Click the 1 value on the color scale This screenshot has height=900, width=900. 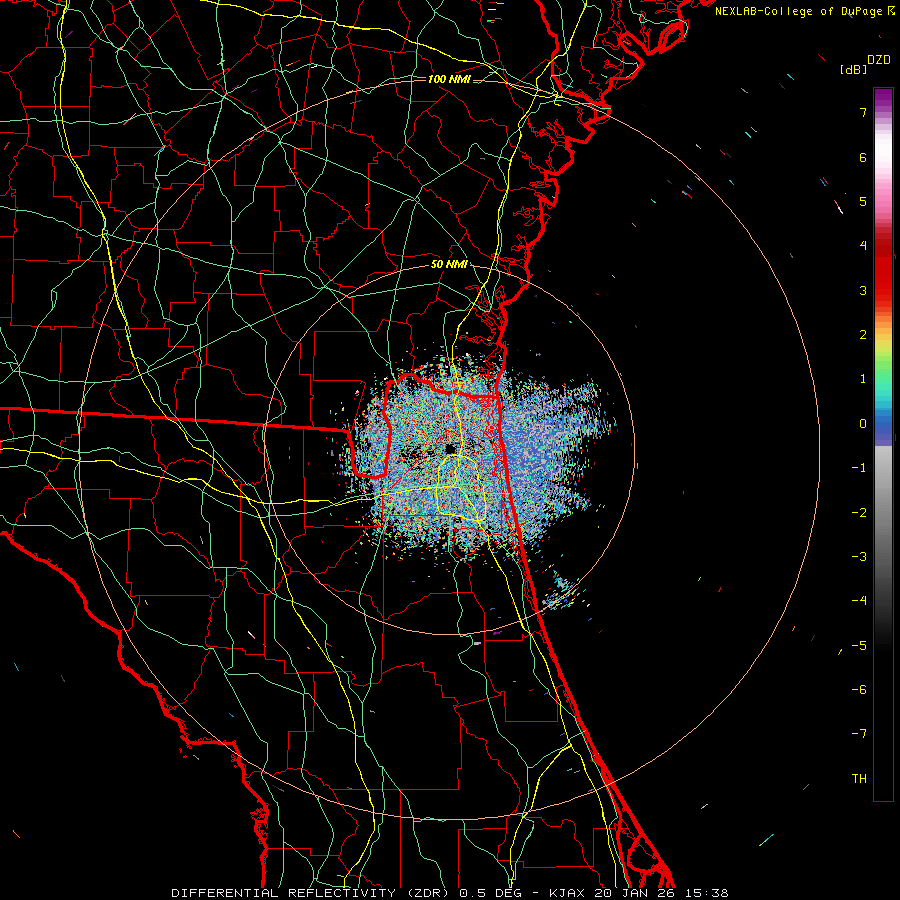point(863,379)
